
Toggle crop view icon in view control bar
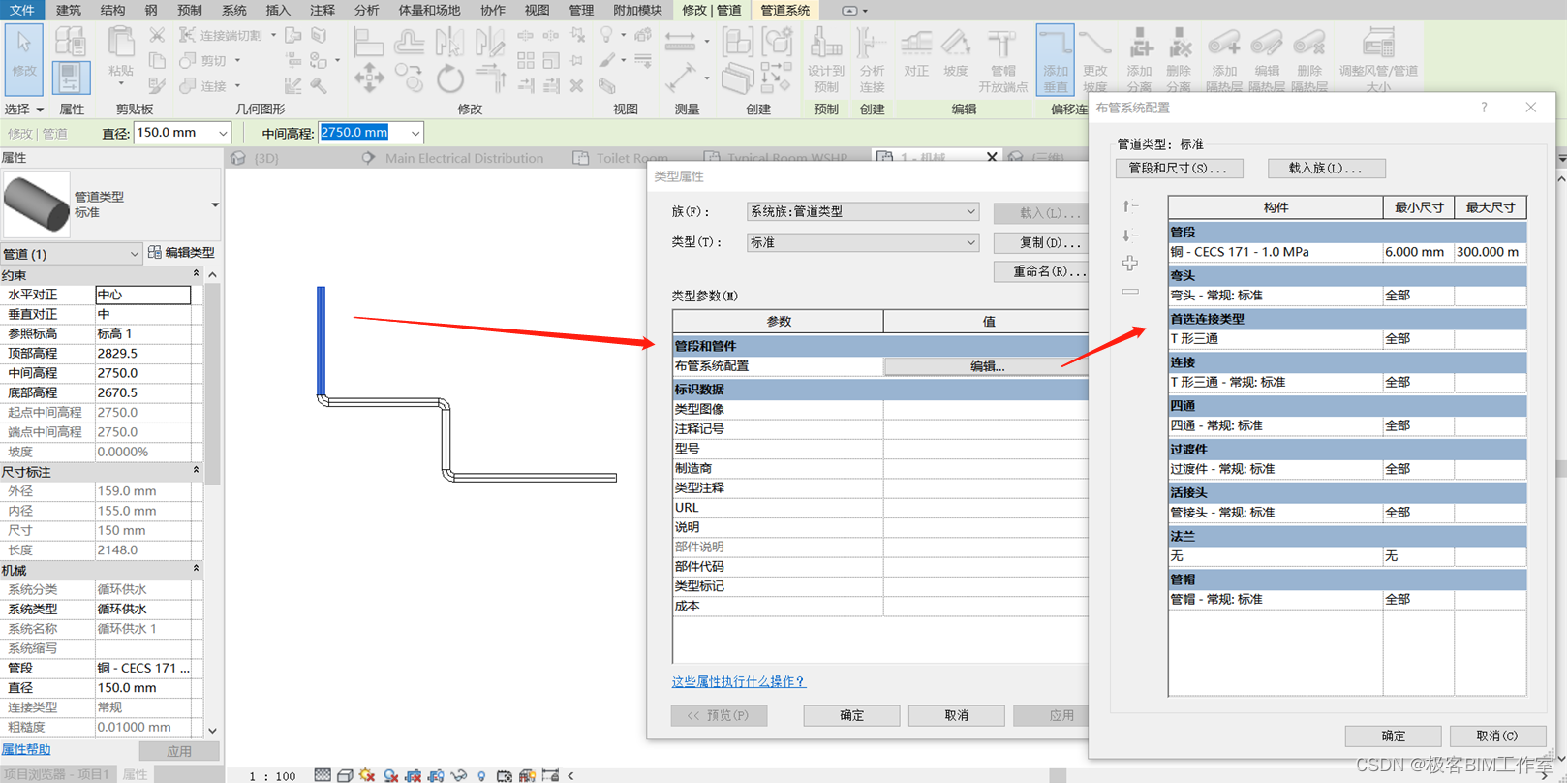(414, 775)
